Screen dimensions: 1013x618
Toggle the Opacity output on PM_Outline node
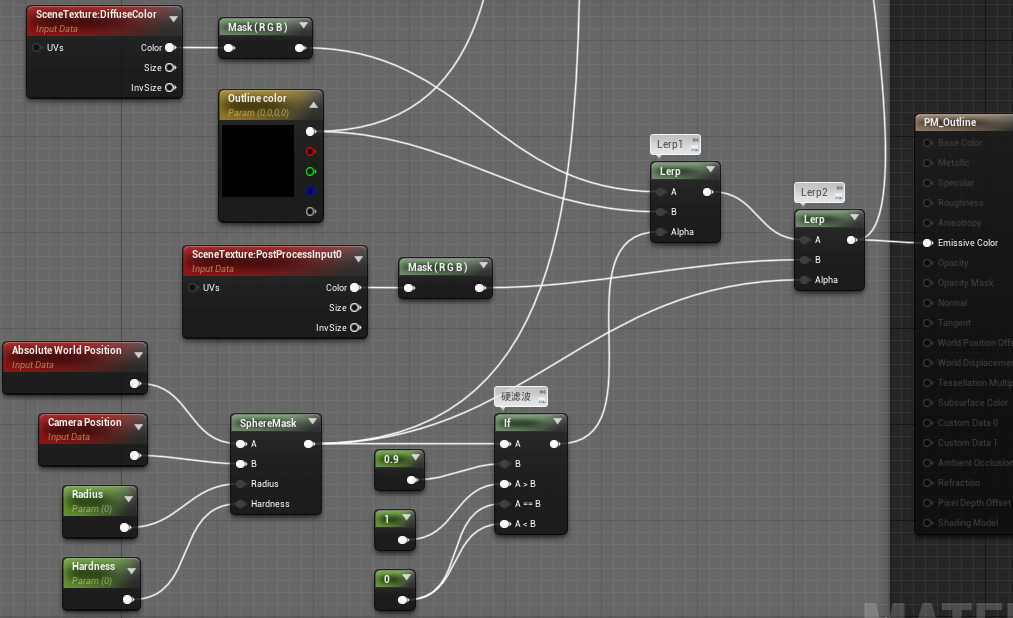click(x=925, y=262)
